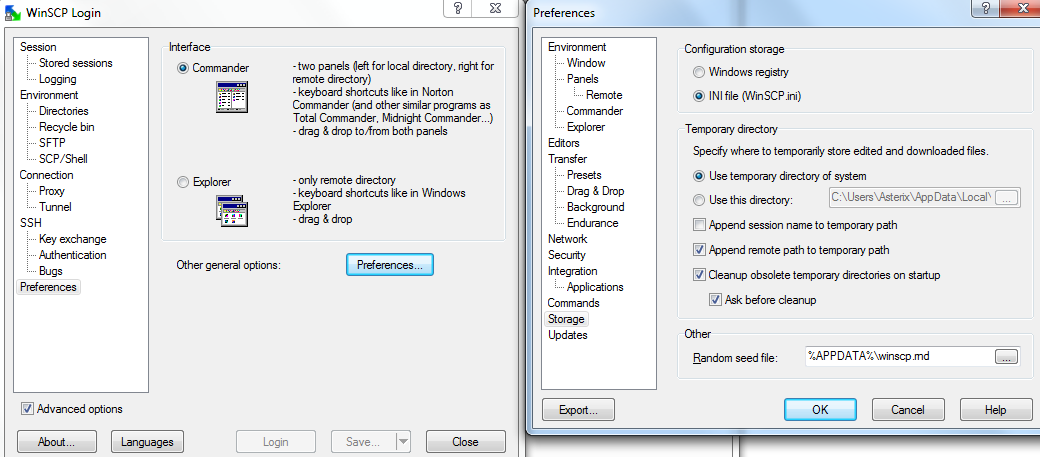Select Remote under Panels
Viewport: 1040px width, 457px height.
point(604,95)
